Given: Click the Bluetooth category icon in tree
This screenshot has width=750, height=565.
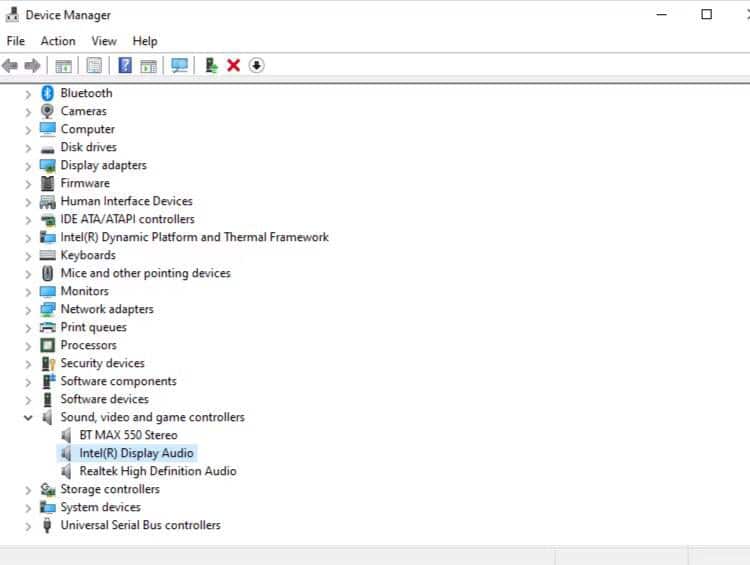Looking at the screenshot, I should click(x=47, y=93).
